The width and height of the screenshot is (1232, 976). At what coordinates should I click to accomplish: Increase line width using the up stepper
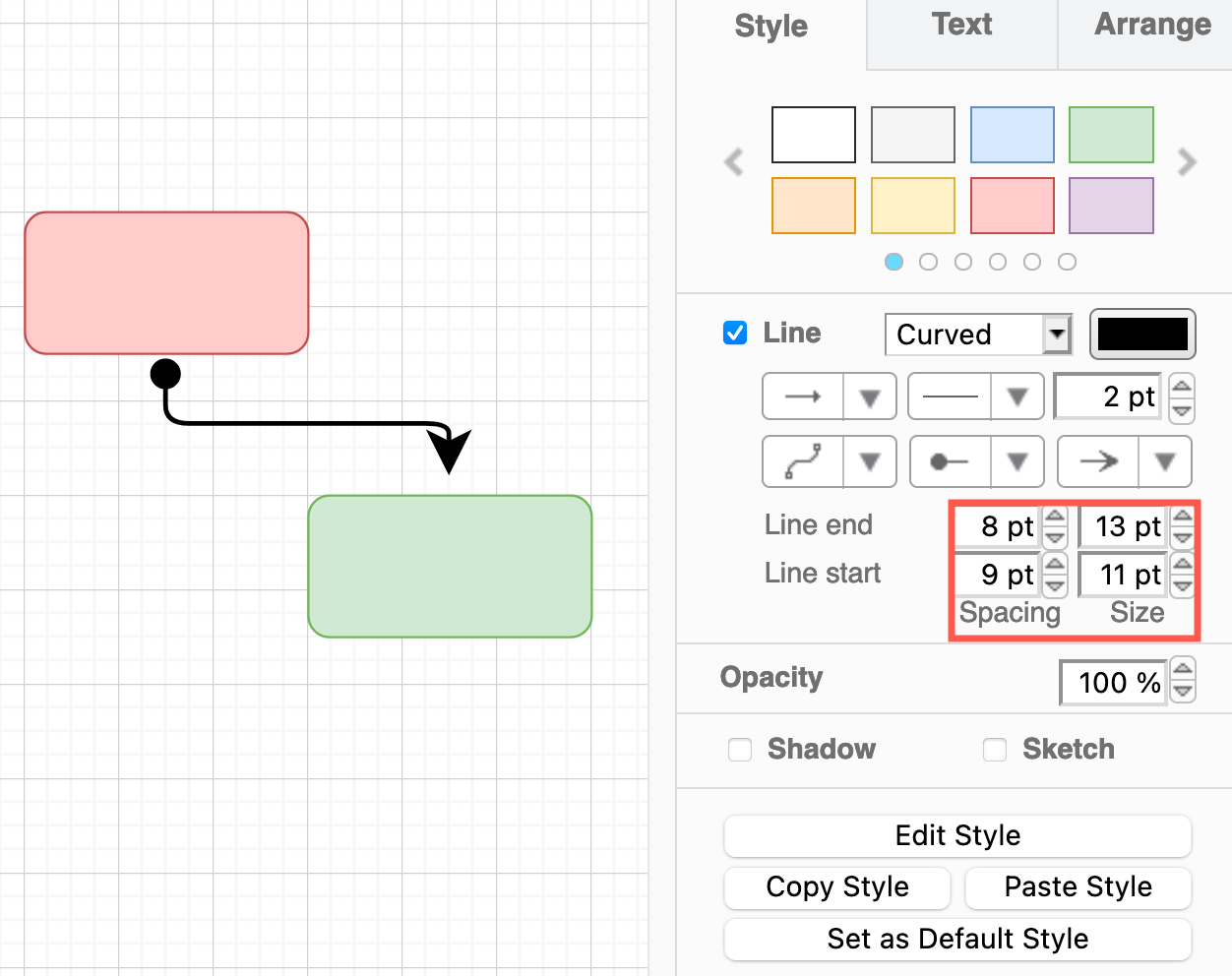1181,388
